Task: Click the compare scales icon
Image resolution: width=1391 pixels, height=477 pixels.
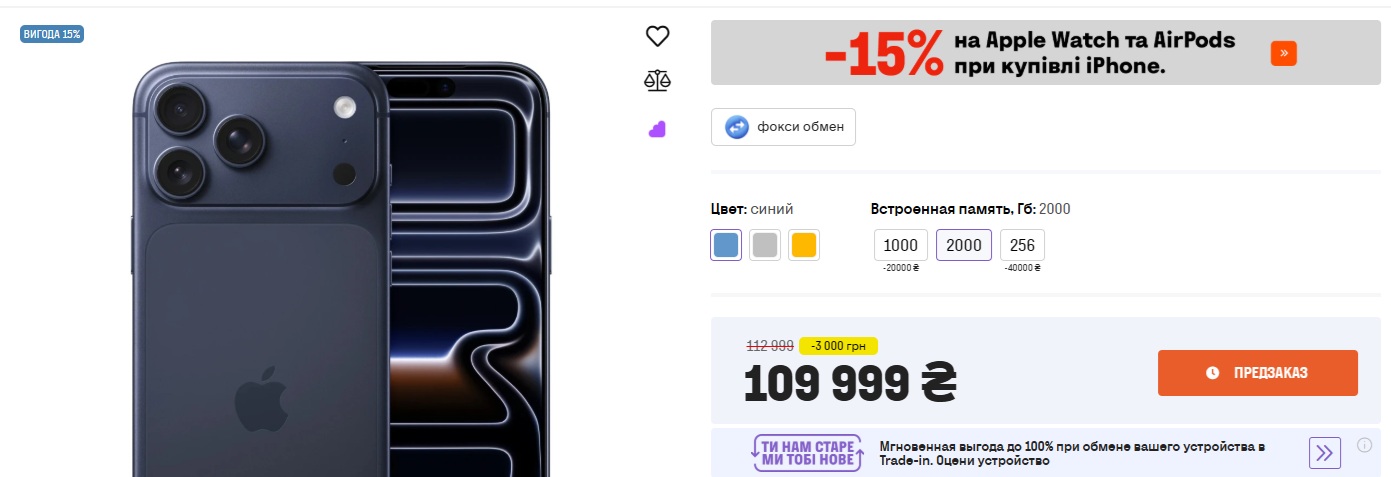Action: 657,81
